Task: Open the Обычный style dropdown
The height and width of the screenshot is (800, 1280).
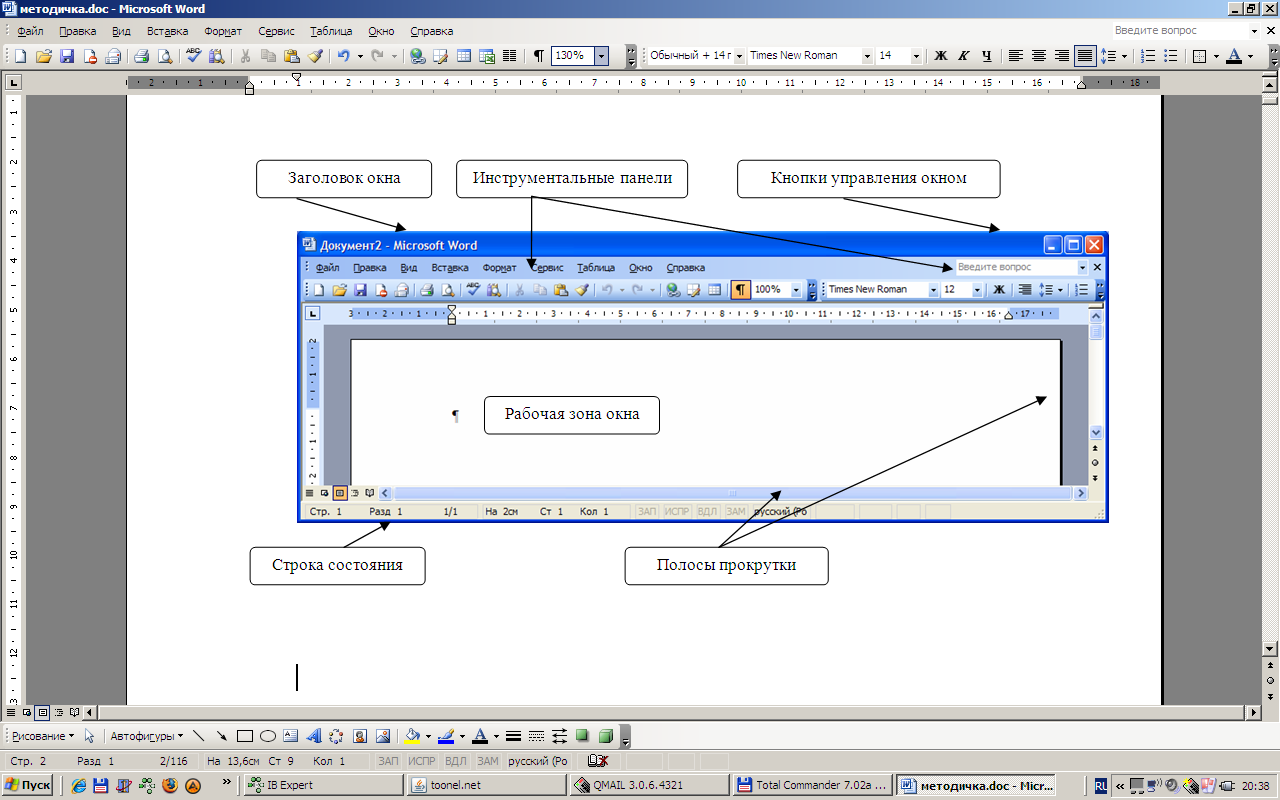Action: [739, 56]
